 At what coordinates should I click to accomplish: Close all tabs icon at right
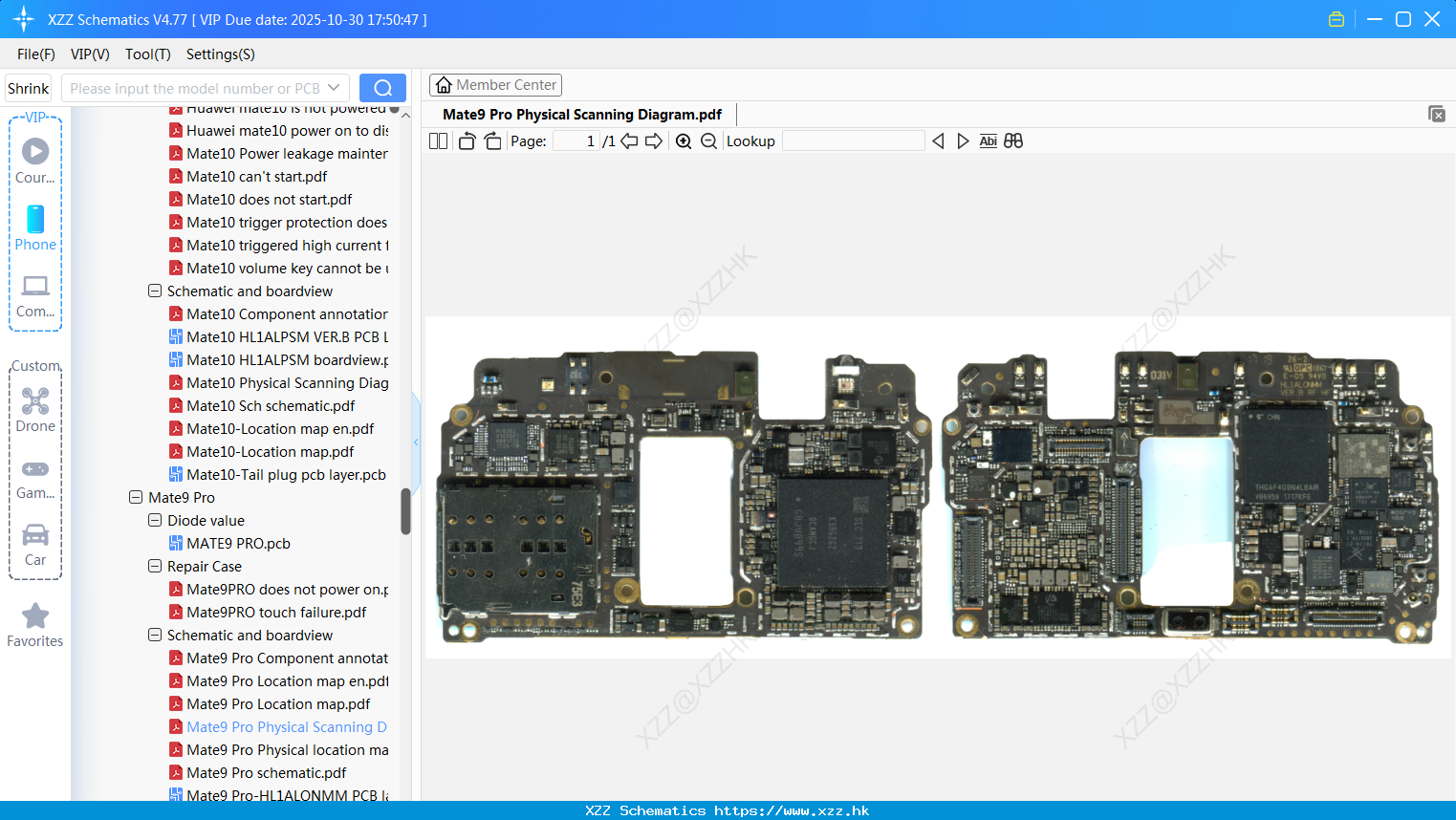tap(1437, 114)
